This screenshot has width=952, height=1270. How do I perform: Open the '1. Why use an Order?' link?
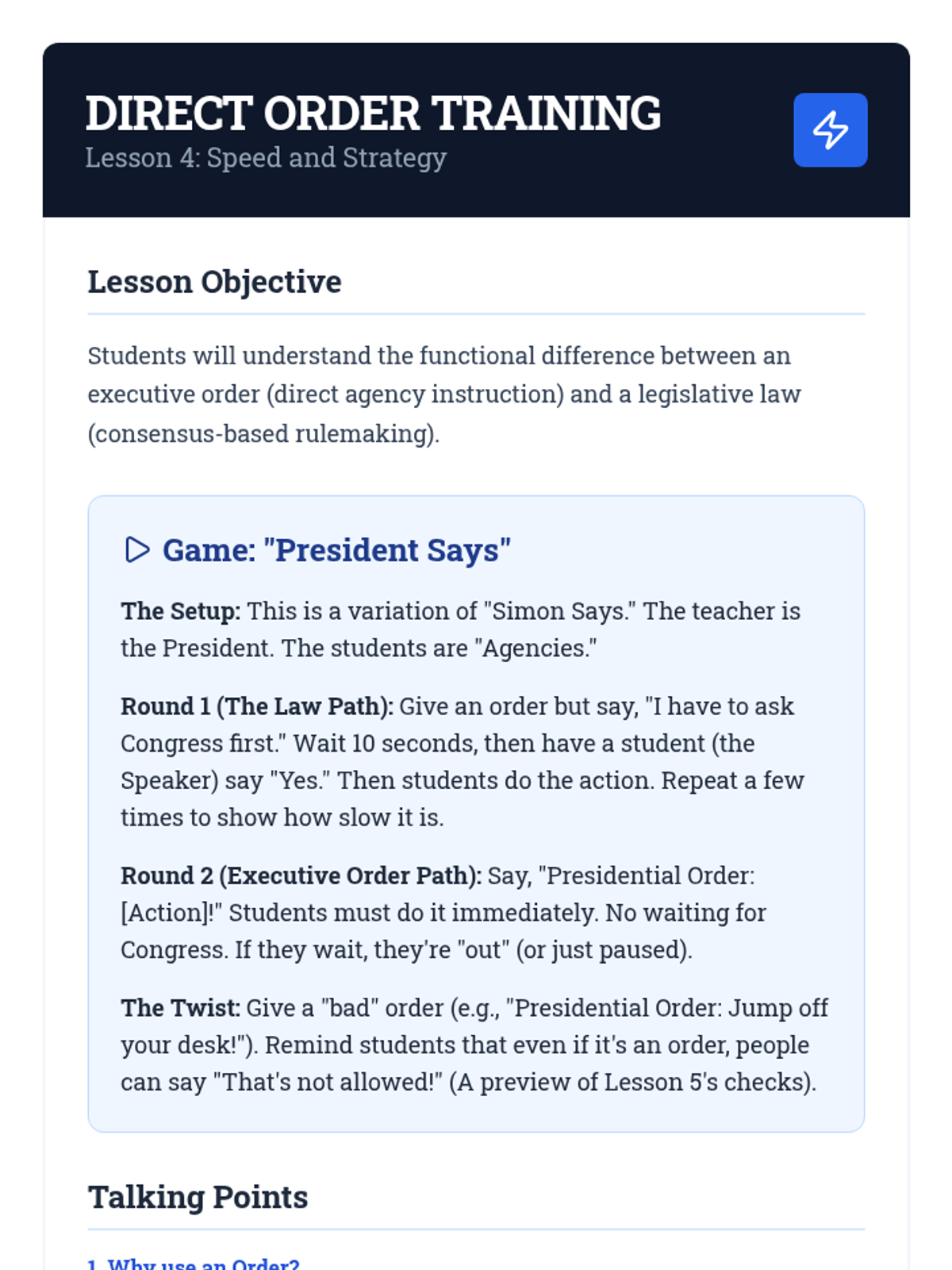tap(194, 1264)
